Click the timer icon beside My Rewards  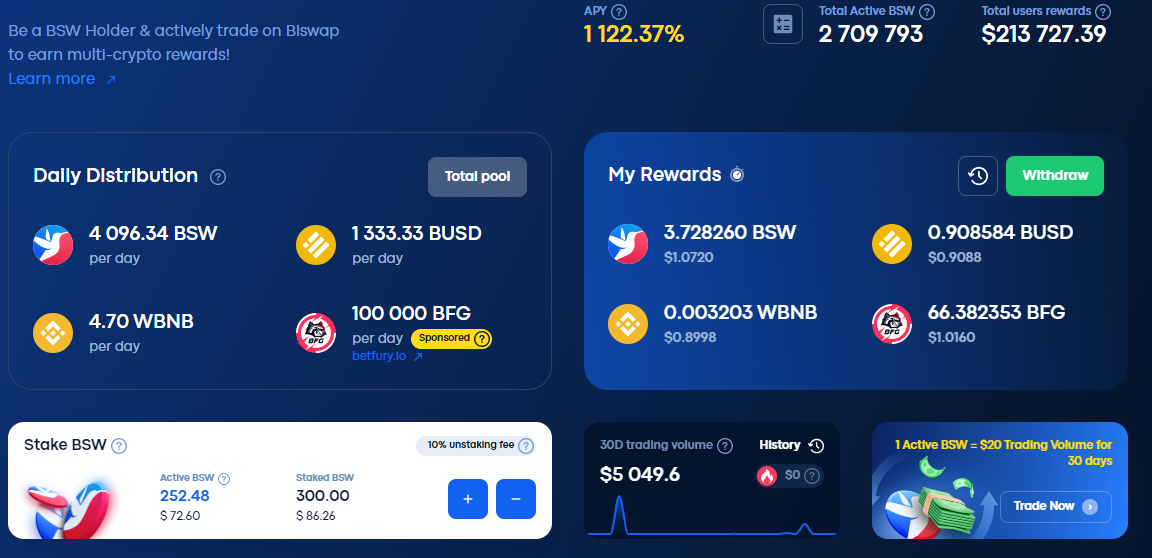[737, 175]
